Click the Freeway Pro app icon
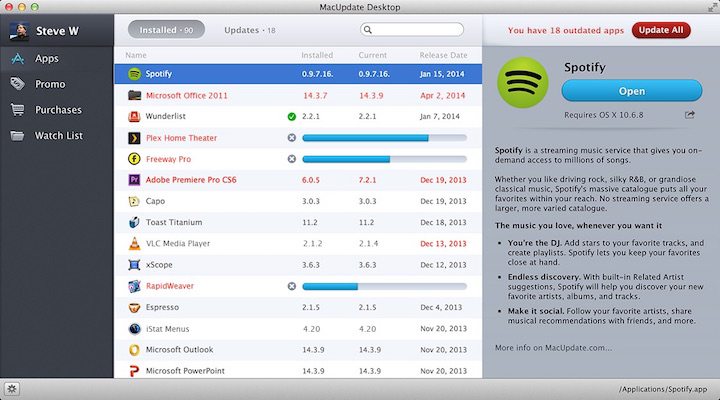 (x=134, y=159)
